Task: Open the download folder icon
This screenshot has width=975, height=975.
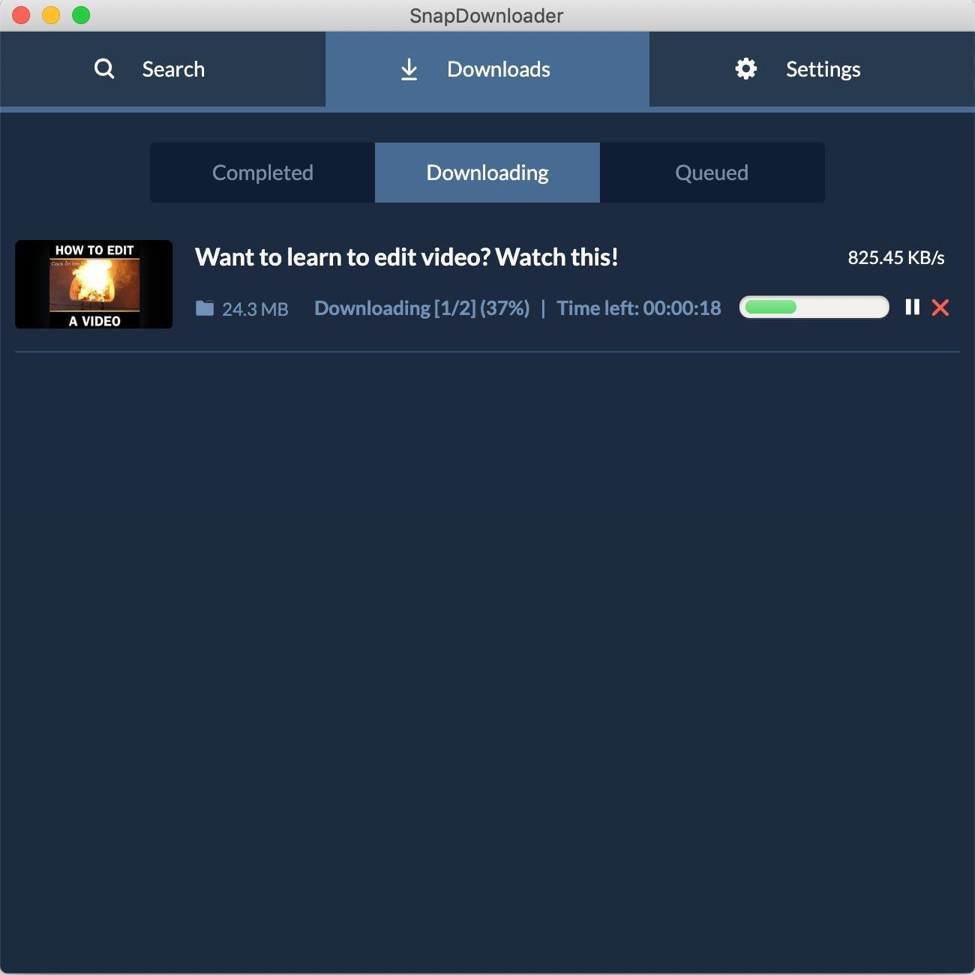Action: click(x=205, y=308)
